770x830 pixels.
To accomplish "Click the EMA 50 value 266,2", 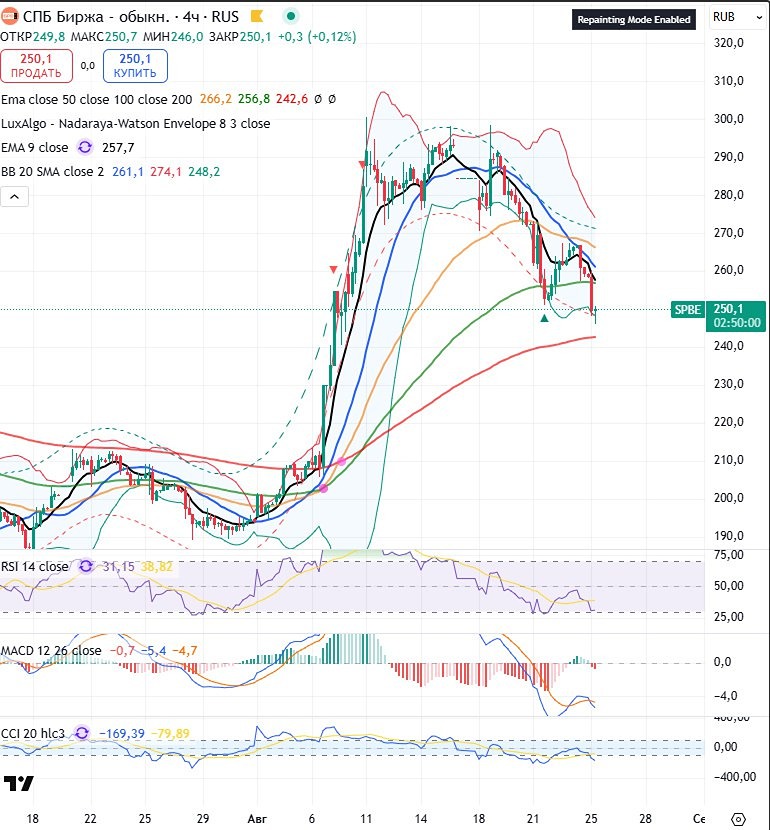I will tap(216, 99).
